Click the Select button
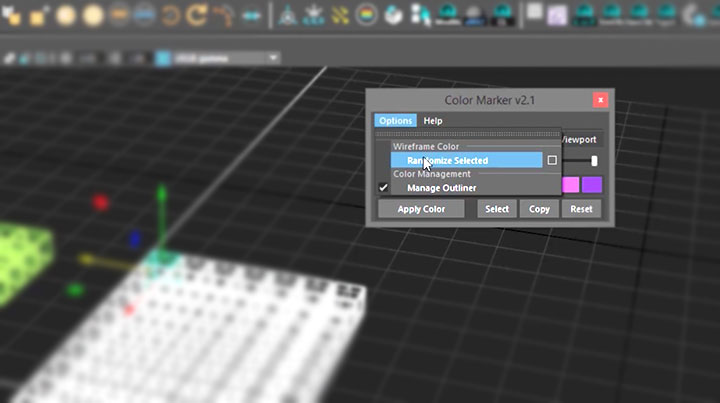 point(497,209)
